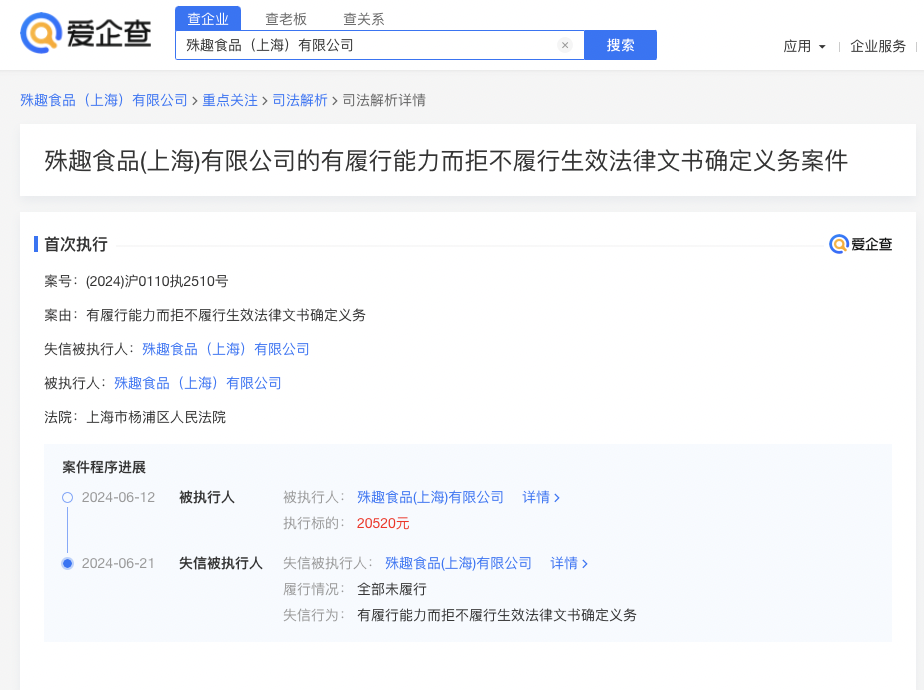Click the 搜索 button
The height and width of the screenshot is (690, 924).
click(x=620, y=45)
